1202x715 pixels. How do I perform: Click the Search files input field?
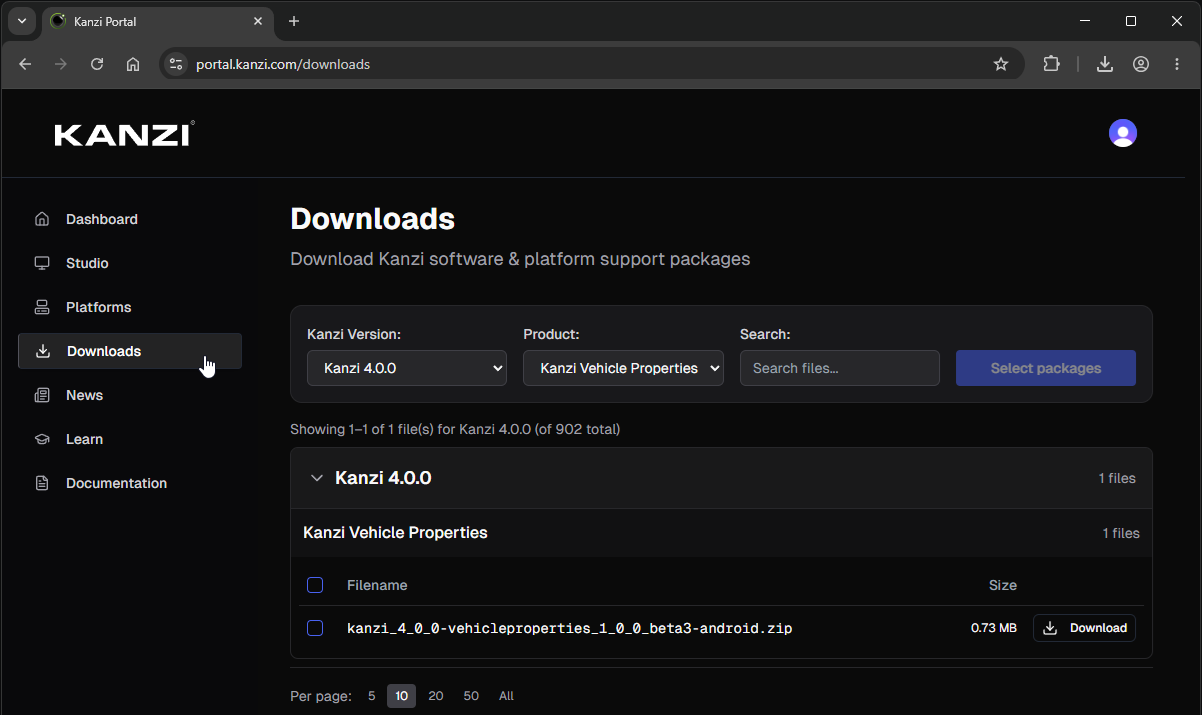point(840,368)
